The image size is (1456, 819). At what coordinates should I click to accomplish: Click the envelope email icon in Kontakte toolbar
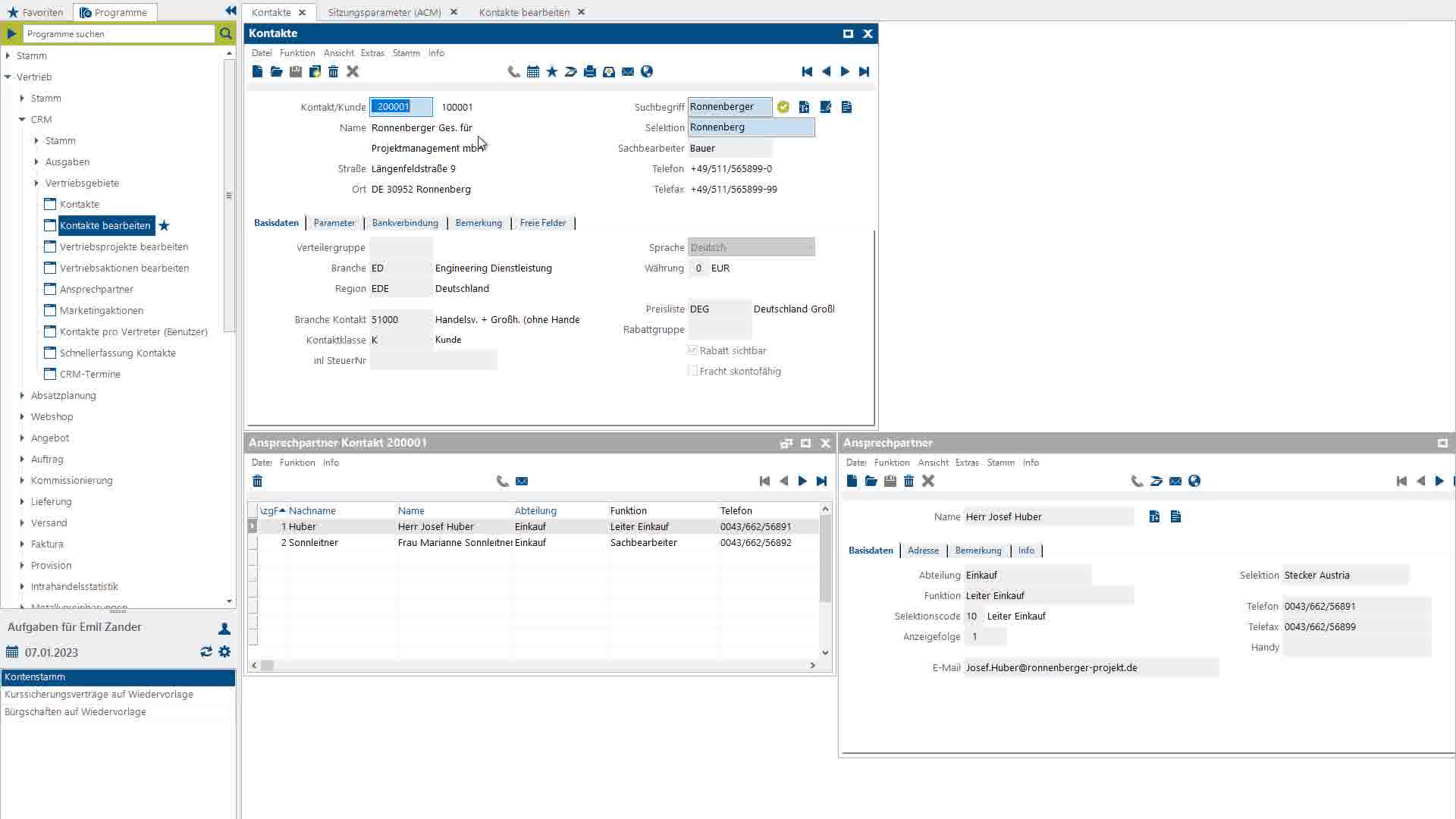(628, 71)
